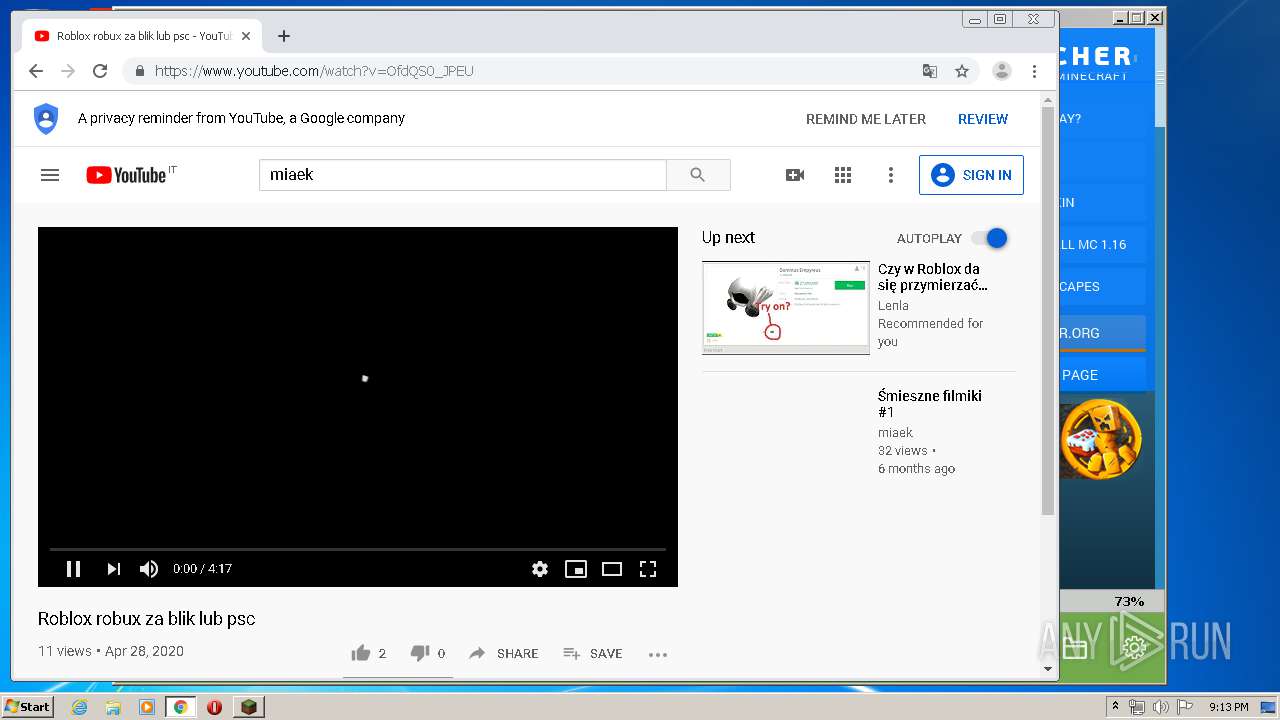Click SAVE to playlist

(593, 654)
